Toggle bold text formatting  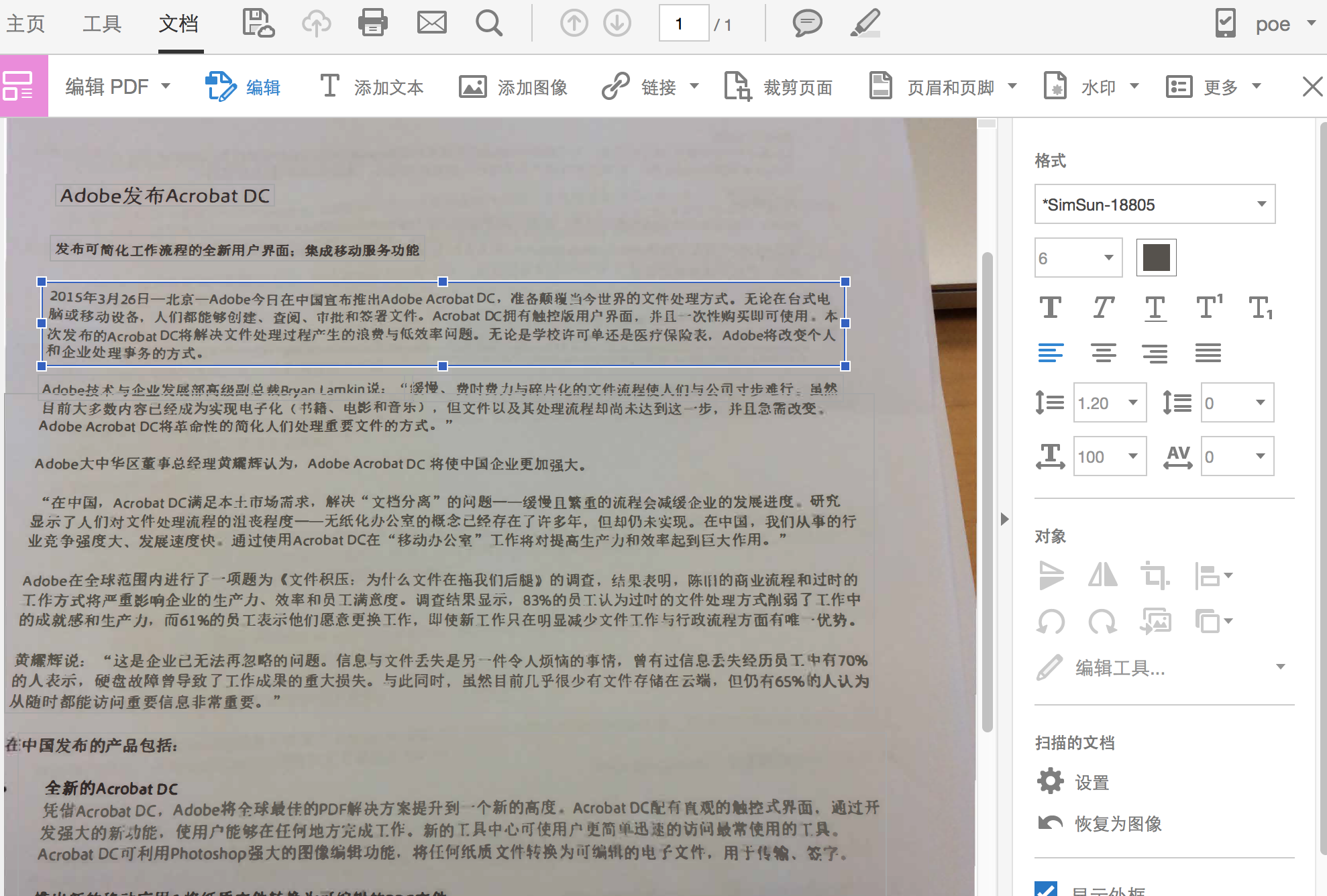click(x=1051, y=308)
